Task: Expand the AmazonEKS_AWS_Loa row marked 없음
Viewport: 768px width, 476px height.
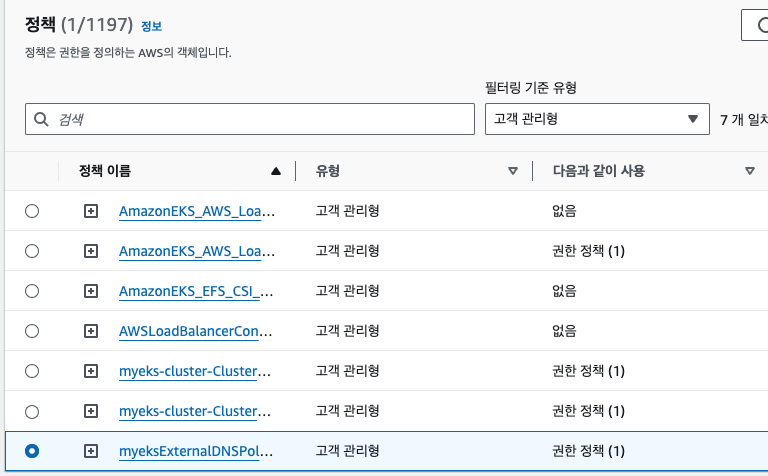Action: click(x=91, y=211)
